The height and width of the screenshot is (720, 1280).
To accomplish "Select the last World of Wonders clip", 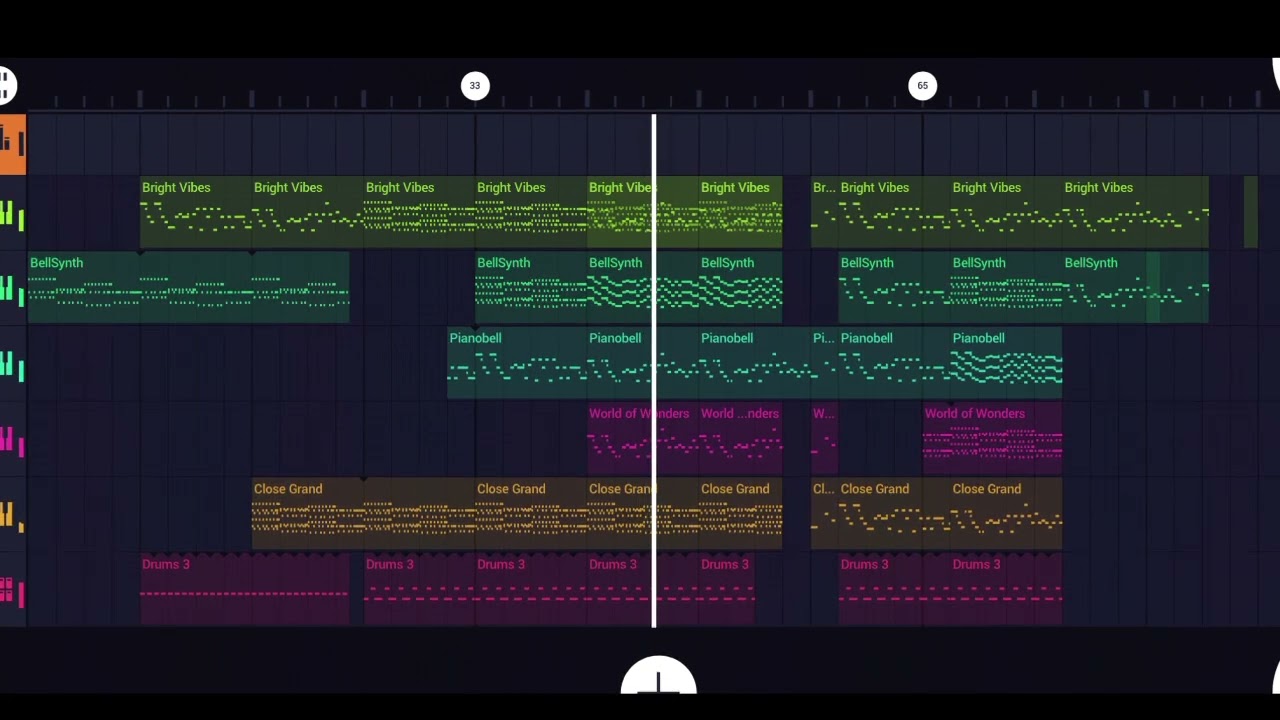I will coord(993,438).
